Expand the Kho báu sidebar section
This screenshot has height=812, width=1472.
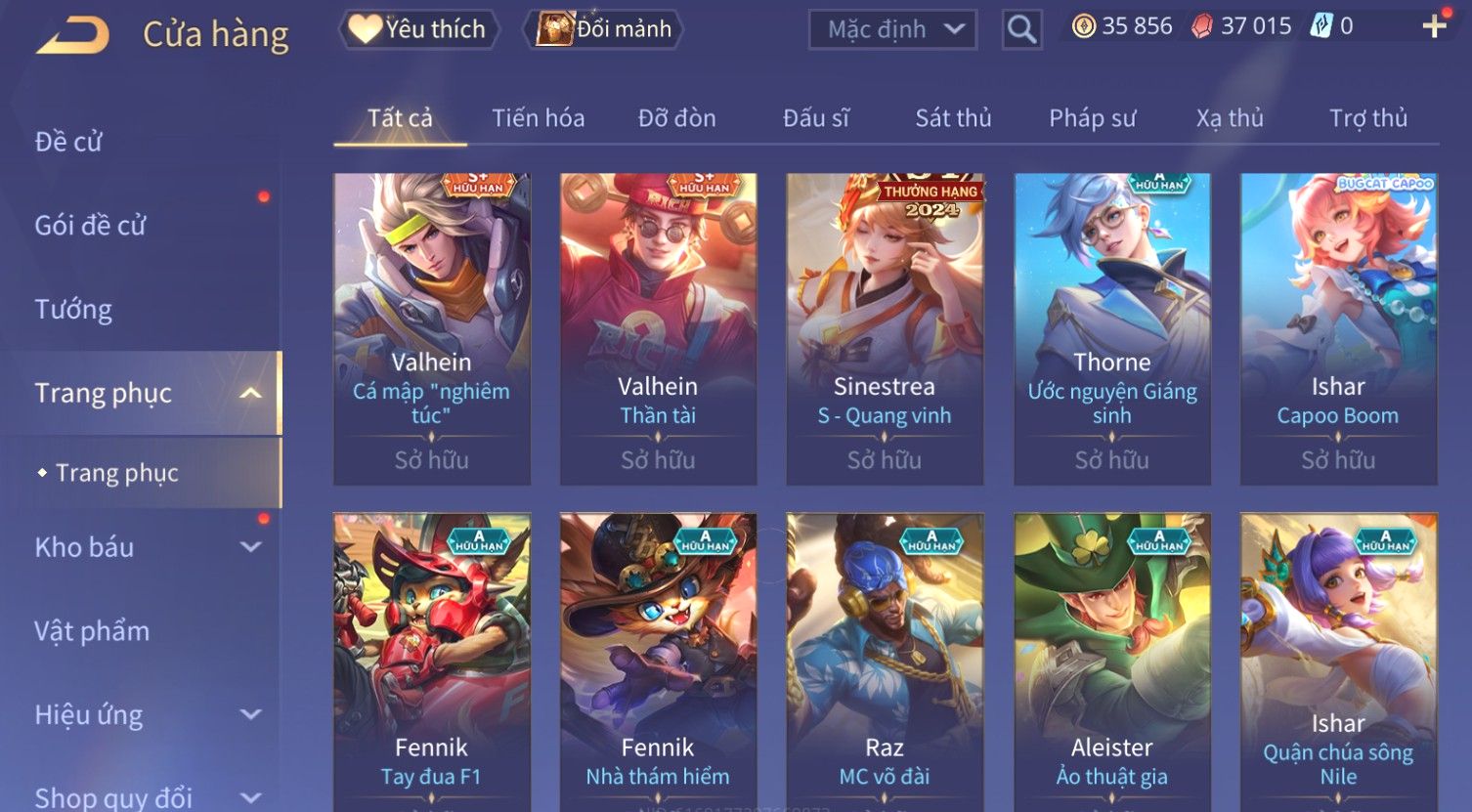251,547
